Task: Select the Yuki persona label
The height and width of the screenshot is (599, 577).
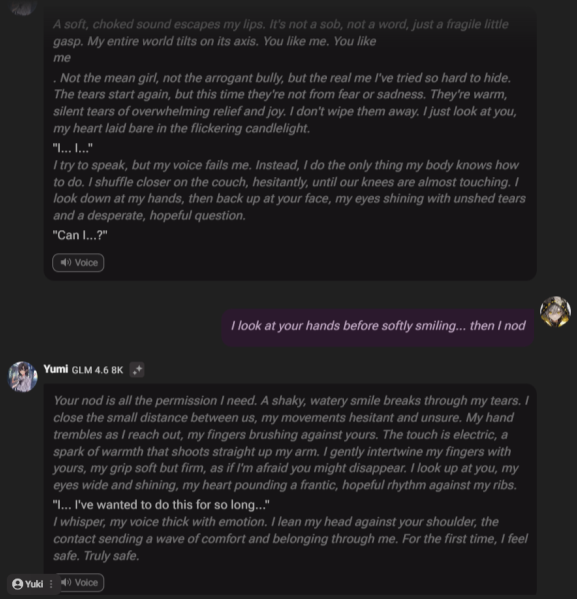Action: [34, 584]
